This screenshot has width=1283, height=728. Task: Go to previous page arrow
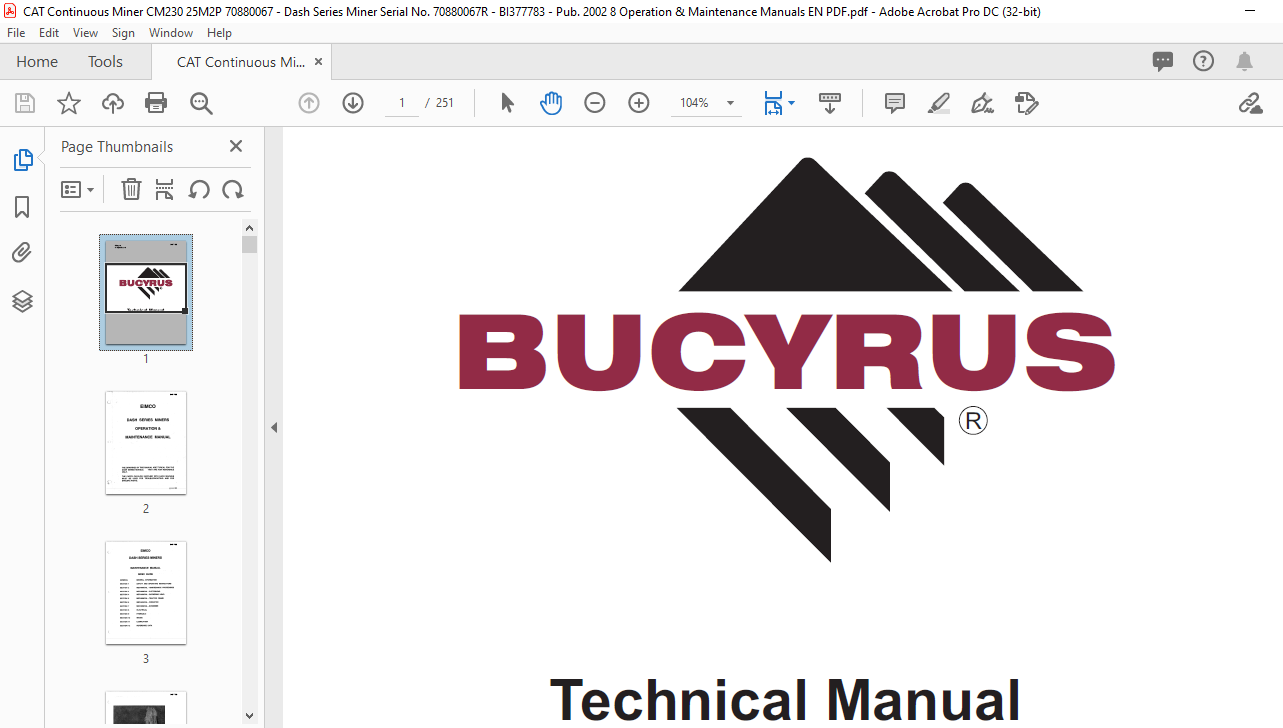(309, 103)
